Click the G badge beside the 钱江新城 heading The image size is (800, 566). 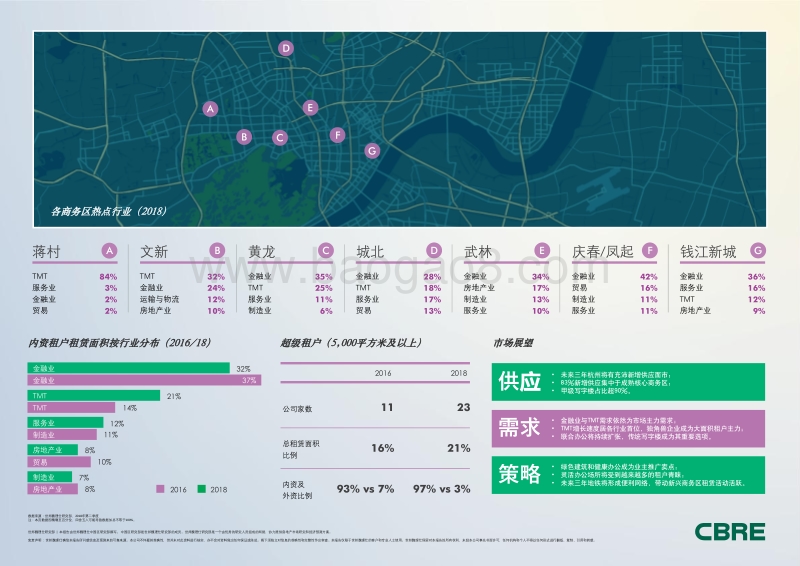[x=758, y=251]
